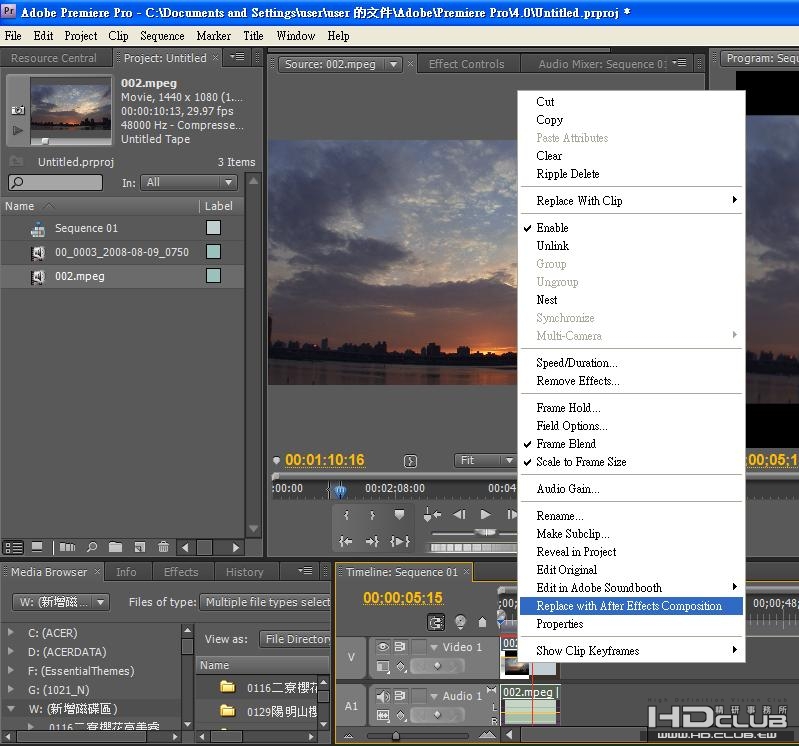
Task: Toggle the track lock box on Video 1
Action: (418, 647)
